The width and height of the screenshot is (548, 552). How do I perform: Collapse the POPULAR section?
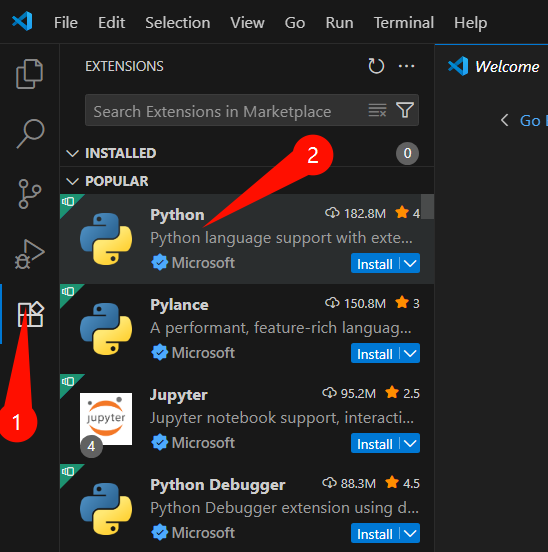pos(73,181)
